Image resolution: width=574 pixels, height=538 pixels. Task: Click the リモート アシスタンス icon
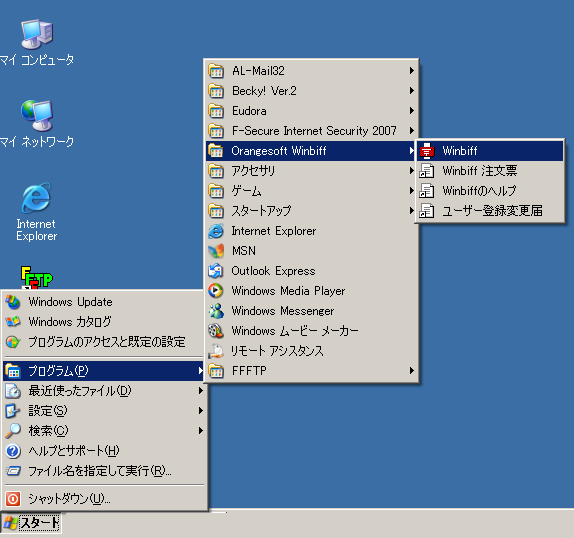click(216, 351)
